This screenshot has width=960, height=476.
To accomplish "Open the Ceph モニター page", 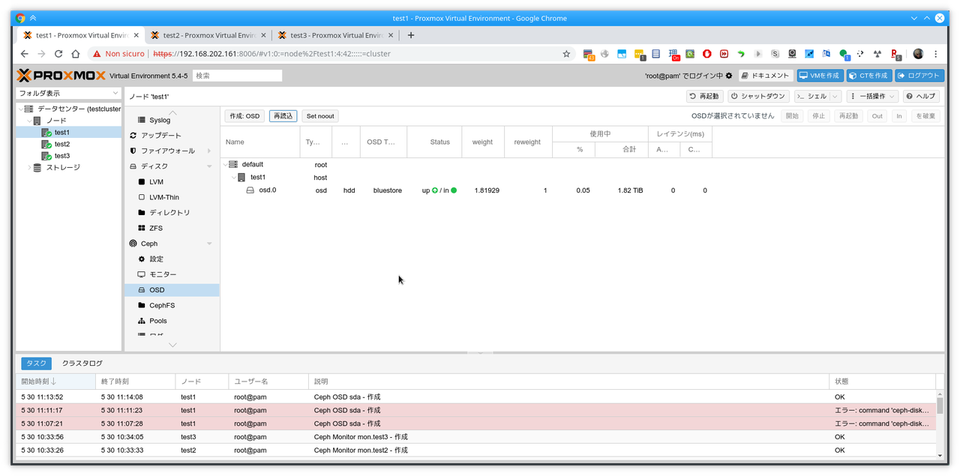I will click(162, 274).
